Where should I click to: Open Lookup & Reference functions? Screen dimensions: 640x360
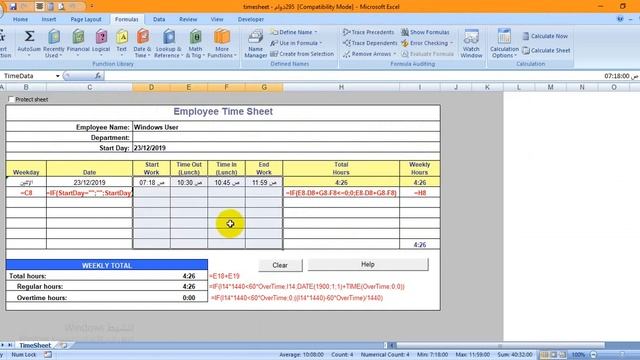pyautogui.click(x=168, y=43)
